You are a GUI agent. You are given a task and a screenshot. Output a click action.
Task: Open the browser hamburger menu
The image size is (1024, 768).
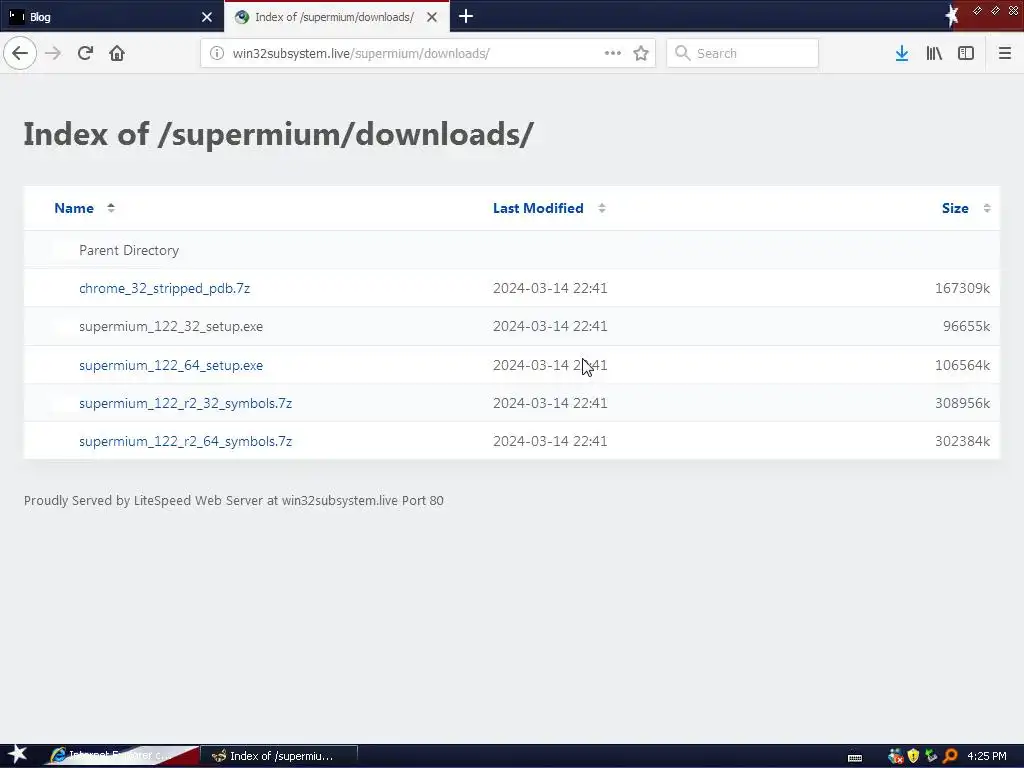(1005, 53)
